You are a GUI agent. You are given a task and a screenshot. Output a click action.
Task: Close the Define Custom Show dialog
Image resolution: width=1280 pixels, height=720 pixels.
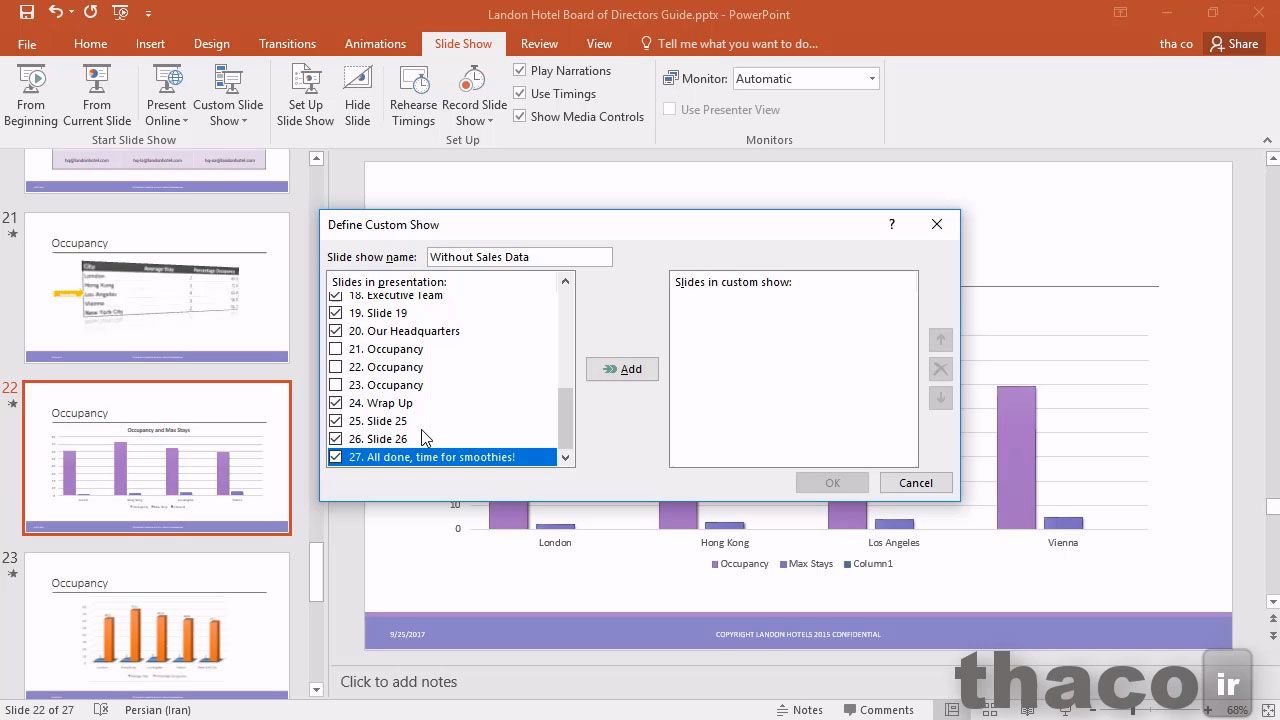[x=937, y=224]
